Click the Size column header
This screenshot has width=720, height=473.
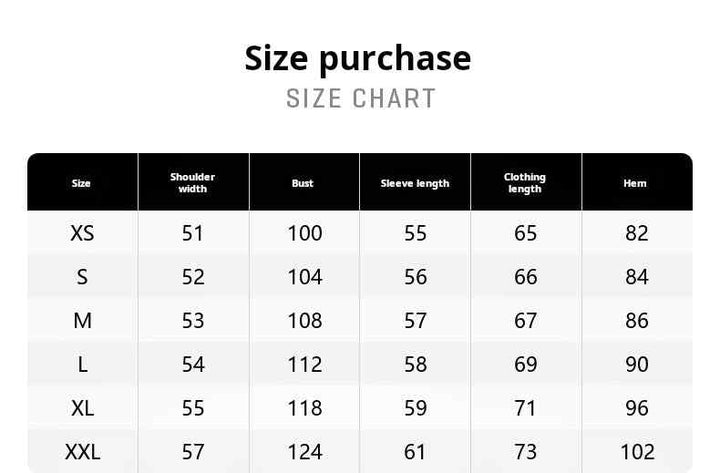click(81, 183)
